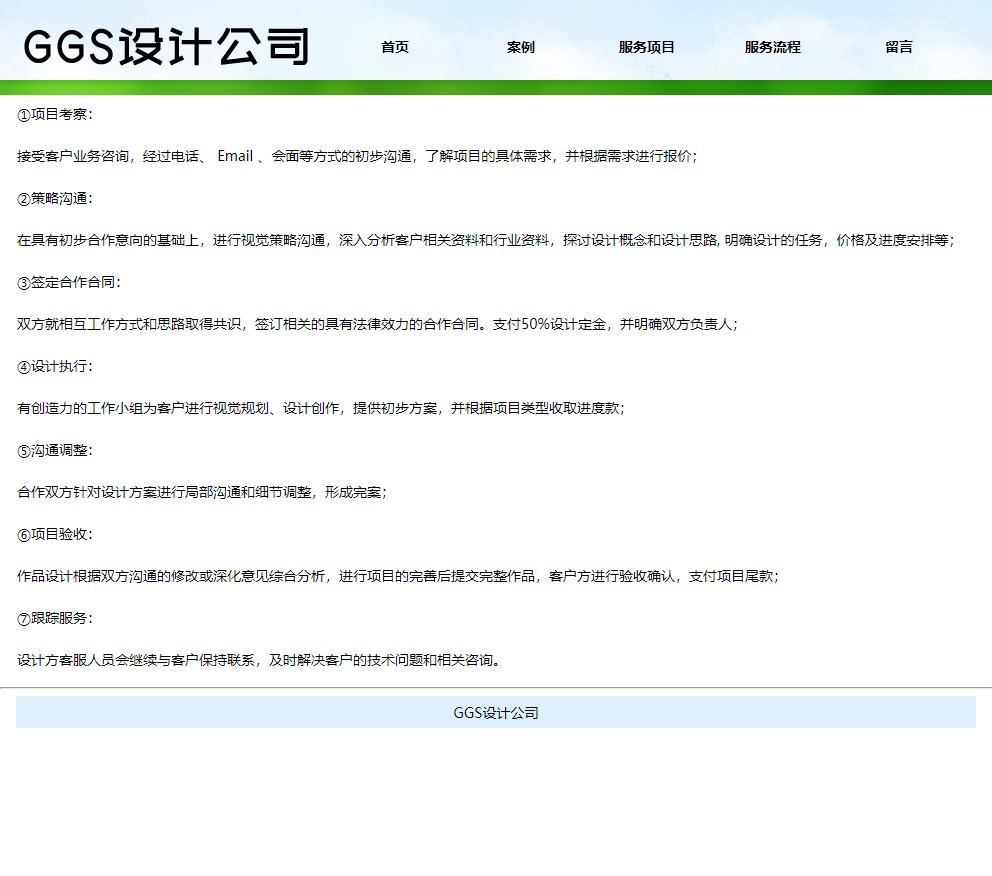This screenshot has width=992, height=876.
Task: Click the GGS设计公司 footer bar
Action: click(x=496, y=713)
